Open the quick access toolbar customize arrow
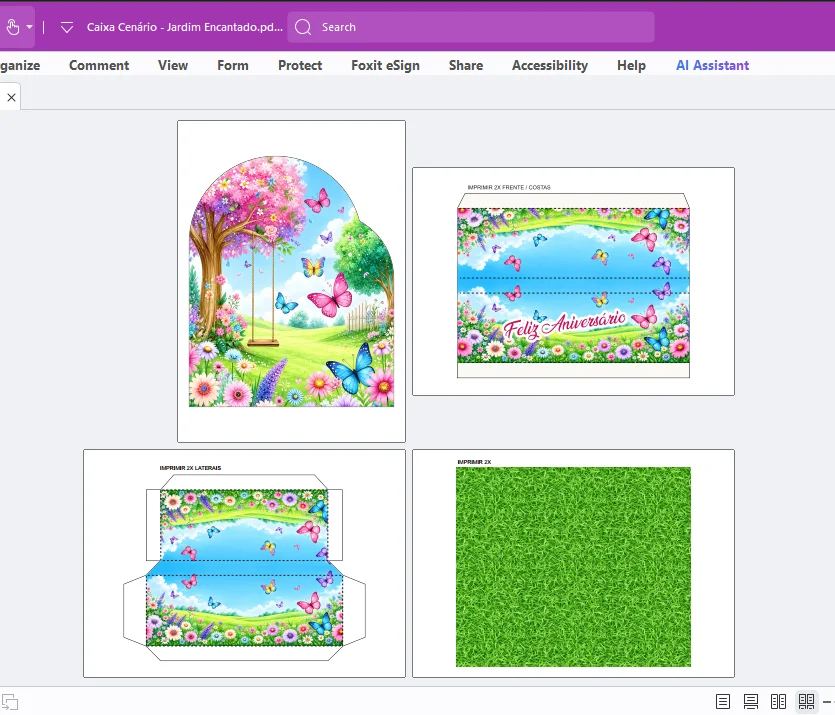Viewport: 835px width, 715px height. 67,27
